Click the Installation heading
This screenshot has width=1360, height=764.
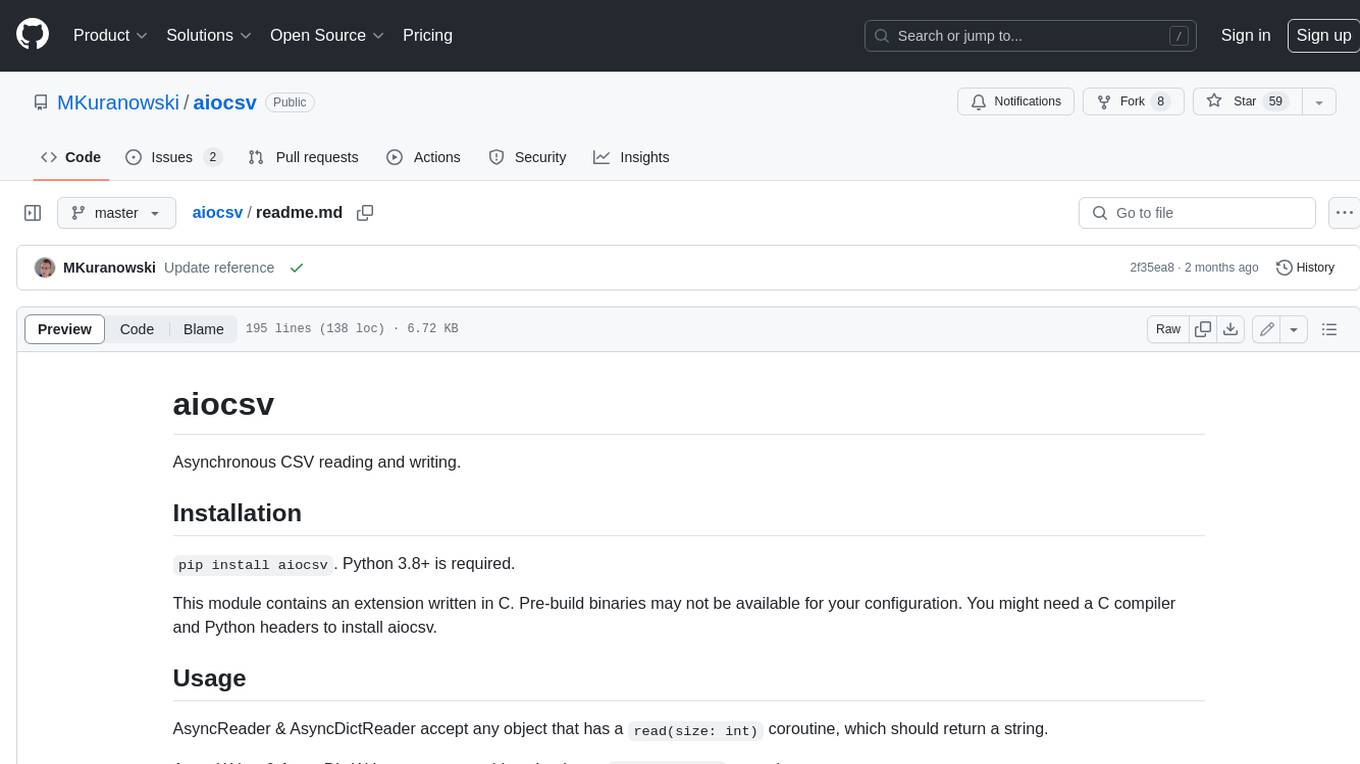click(237, 513)
